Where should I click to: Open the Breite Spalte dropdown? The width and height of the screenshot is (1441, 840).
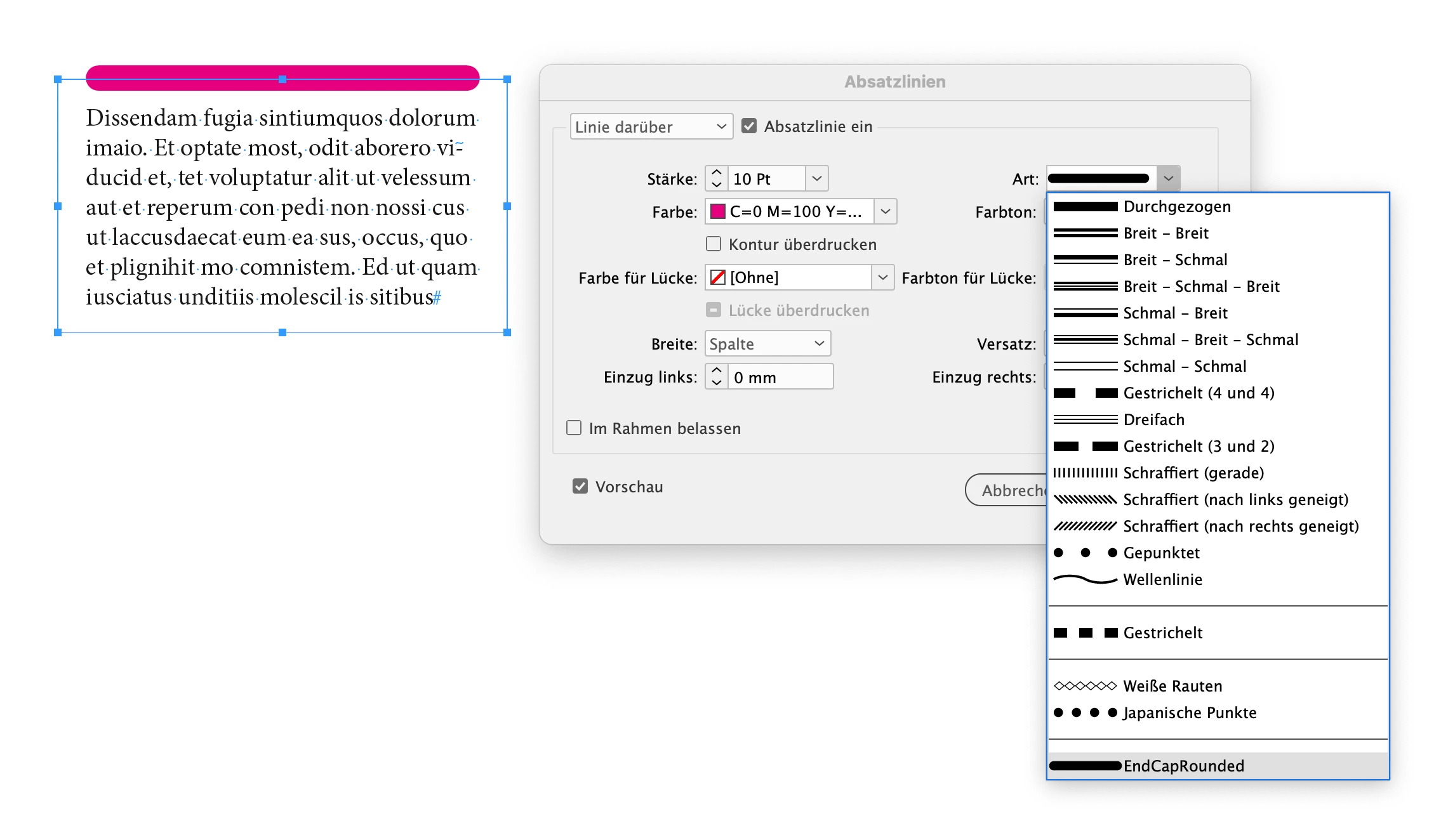click(x=767, y=344)
